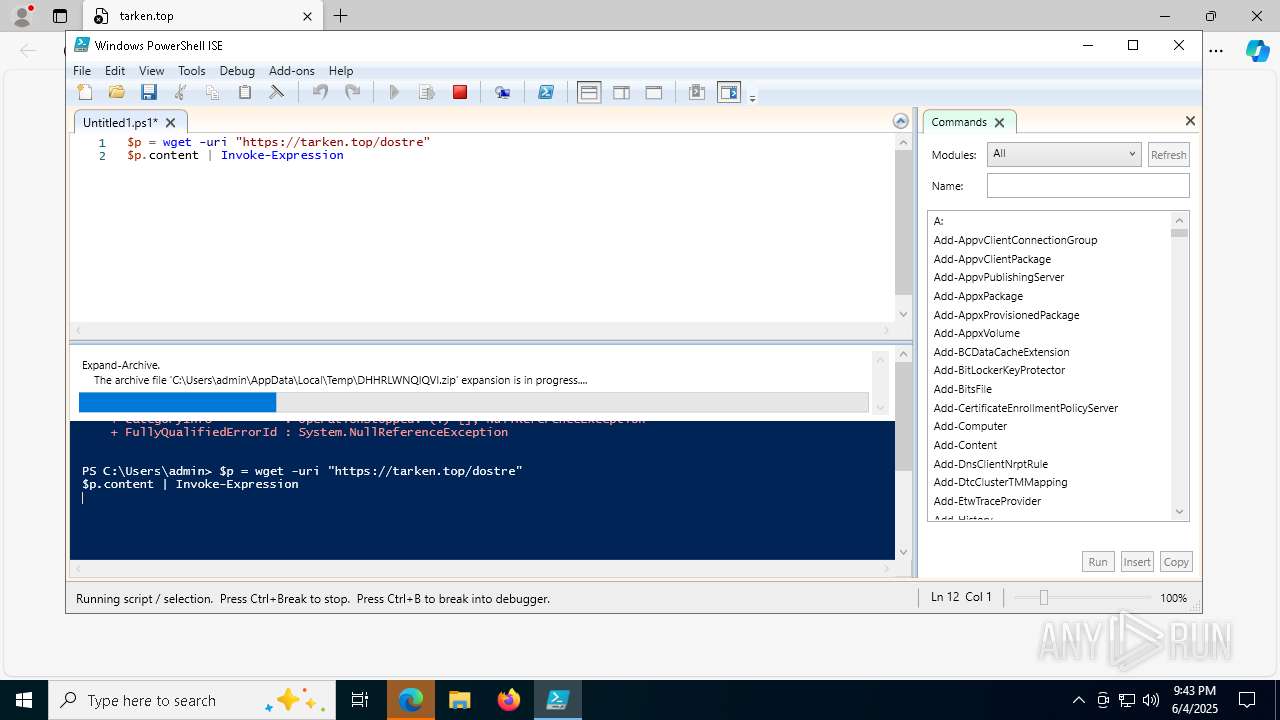The image size is (1280, 720).
Task: Run selection using the toolbar icon
Action: [427, 92]
